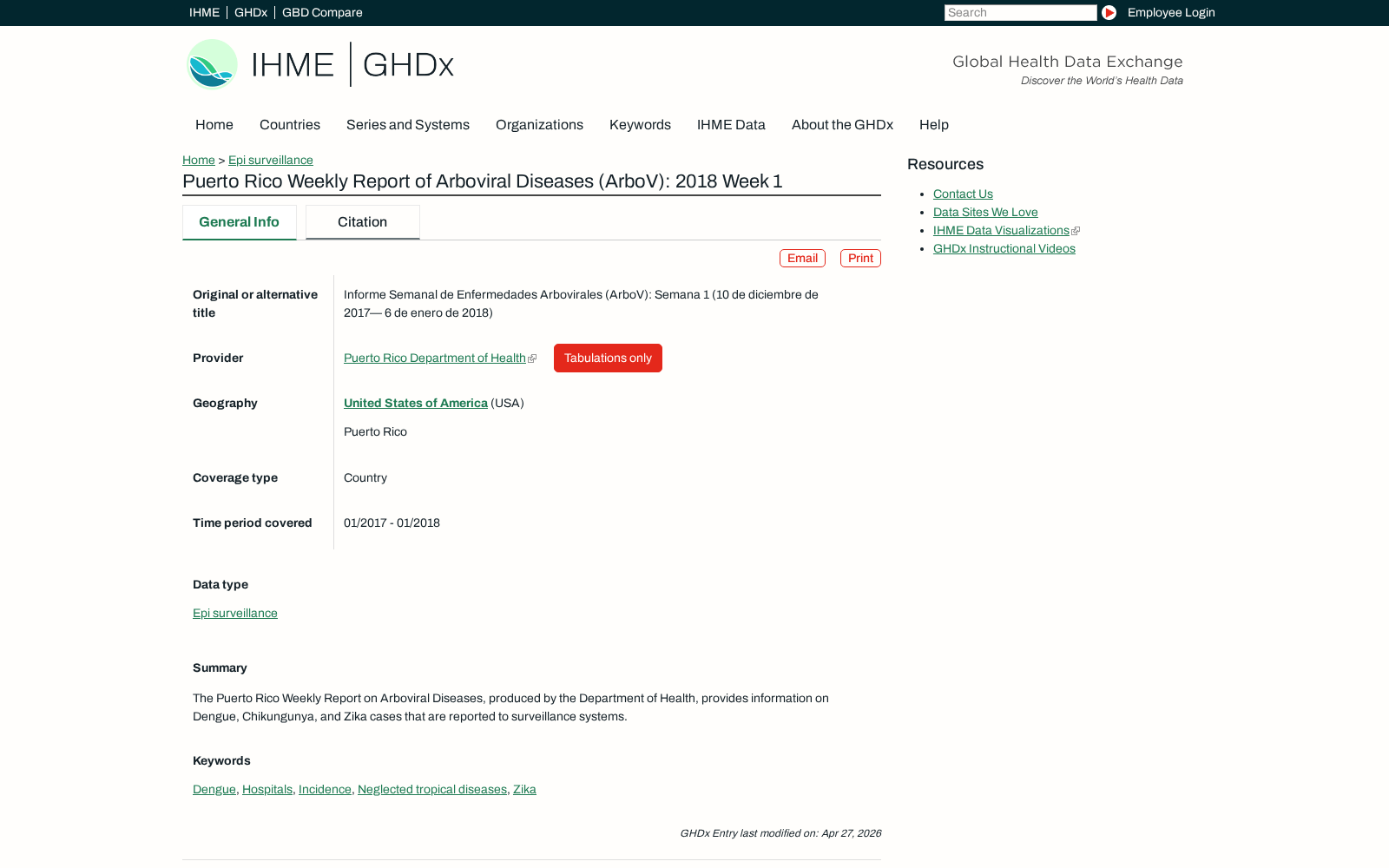
Task: Go to Employee Login
Action: tap(1171, 12)
